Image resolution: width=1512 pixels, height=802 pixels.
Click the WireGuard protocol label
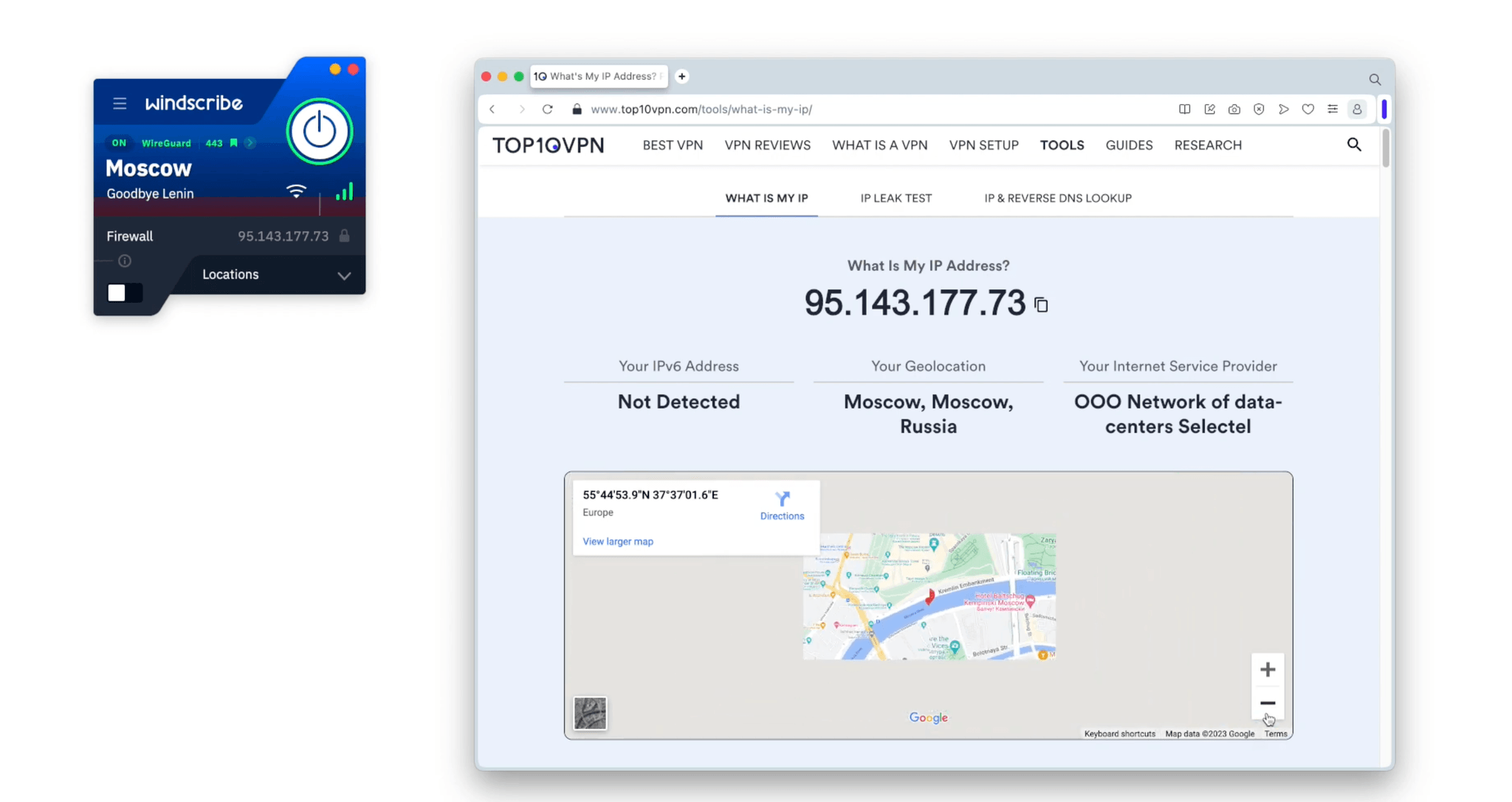pyautogui.click(x=166, y=143)
